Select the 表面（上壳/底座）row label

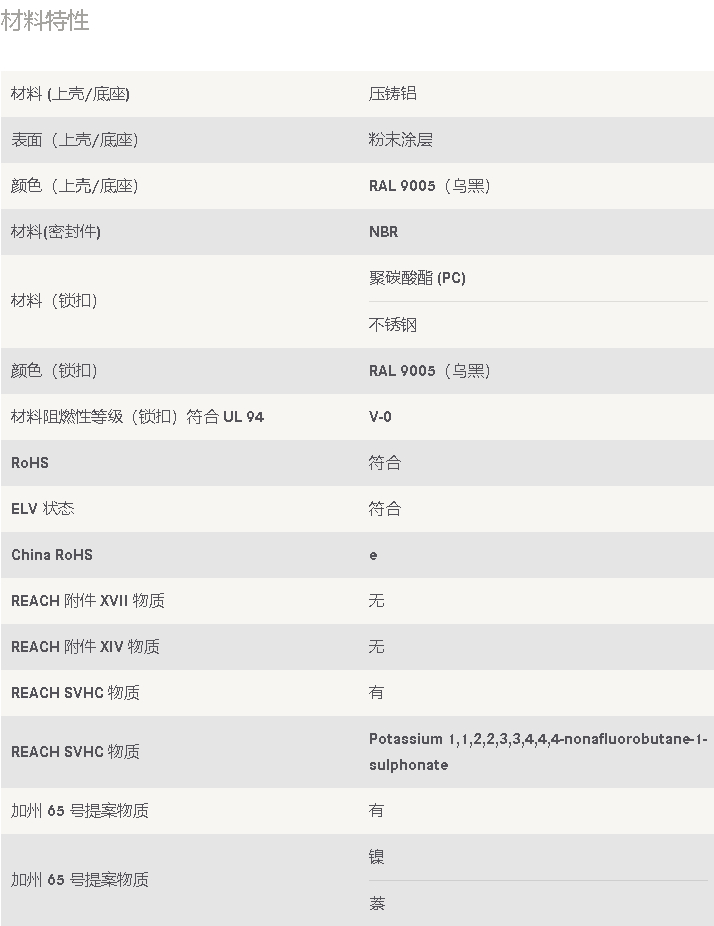click(74, 140)
